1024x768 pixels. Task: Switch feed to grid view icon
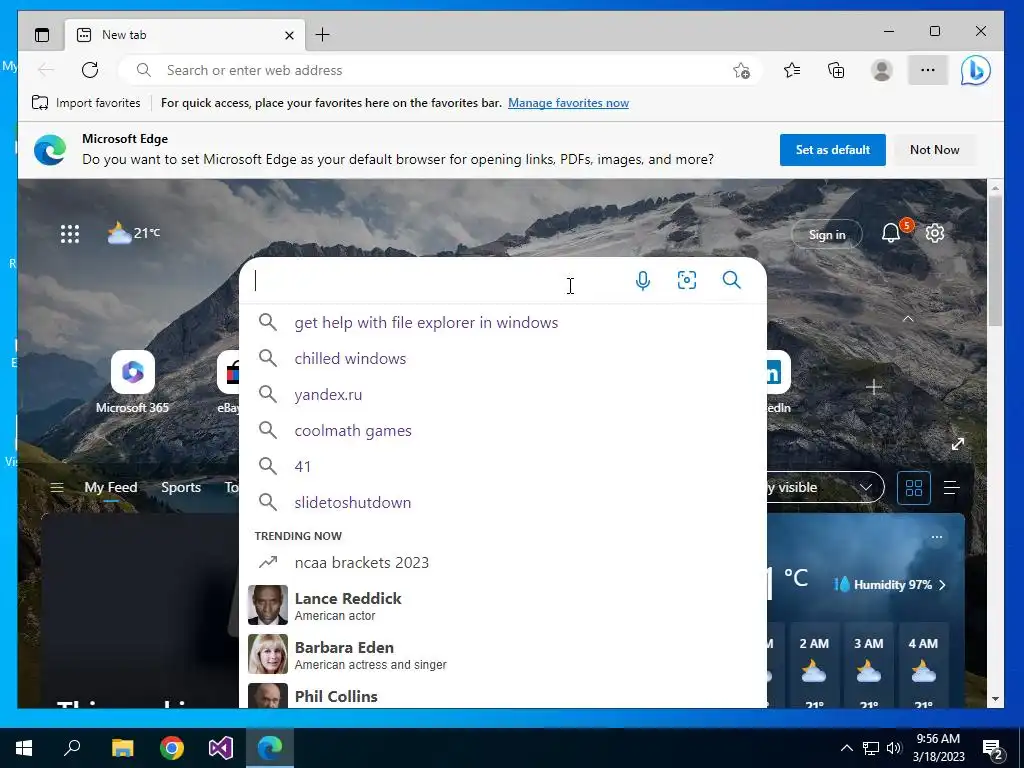[914, 487]
